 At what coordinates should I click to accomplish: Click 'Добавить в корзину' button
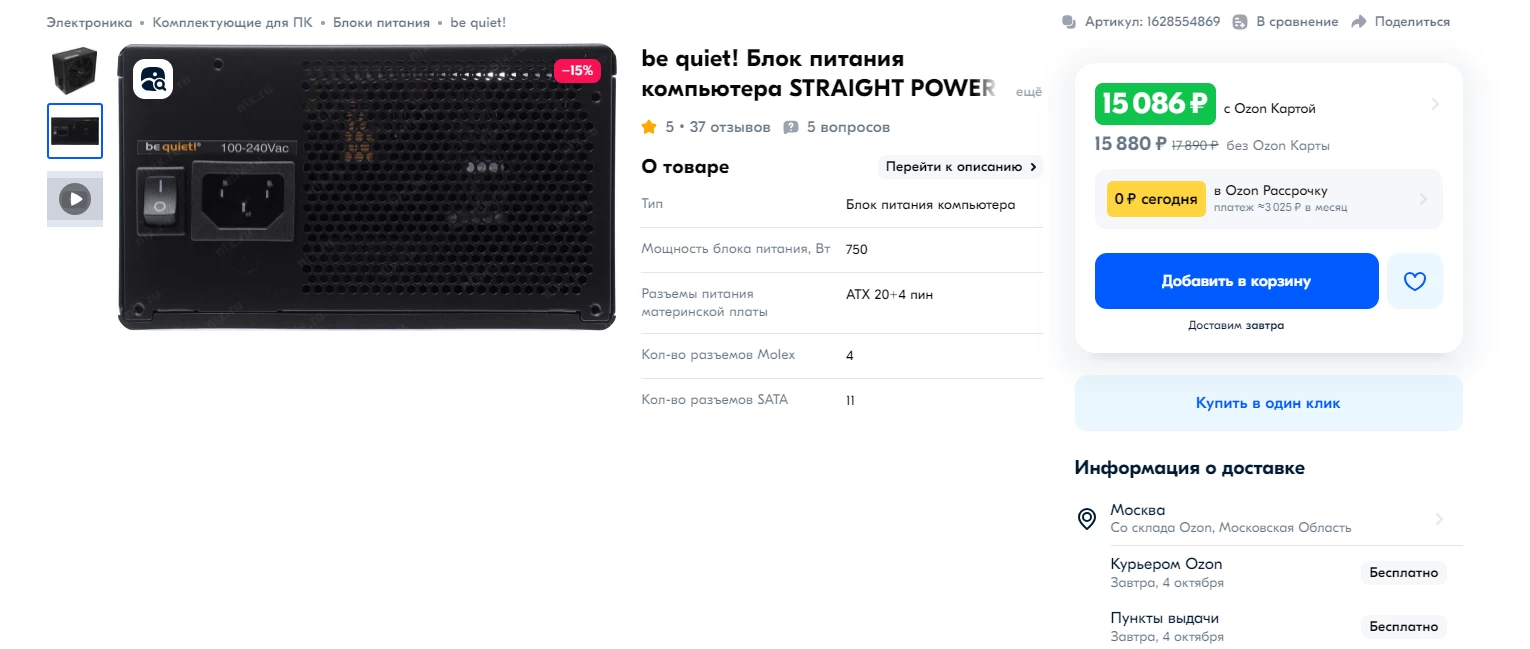tap(1236, 281)
